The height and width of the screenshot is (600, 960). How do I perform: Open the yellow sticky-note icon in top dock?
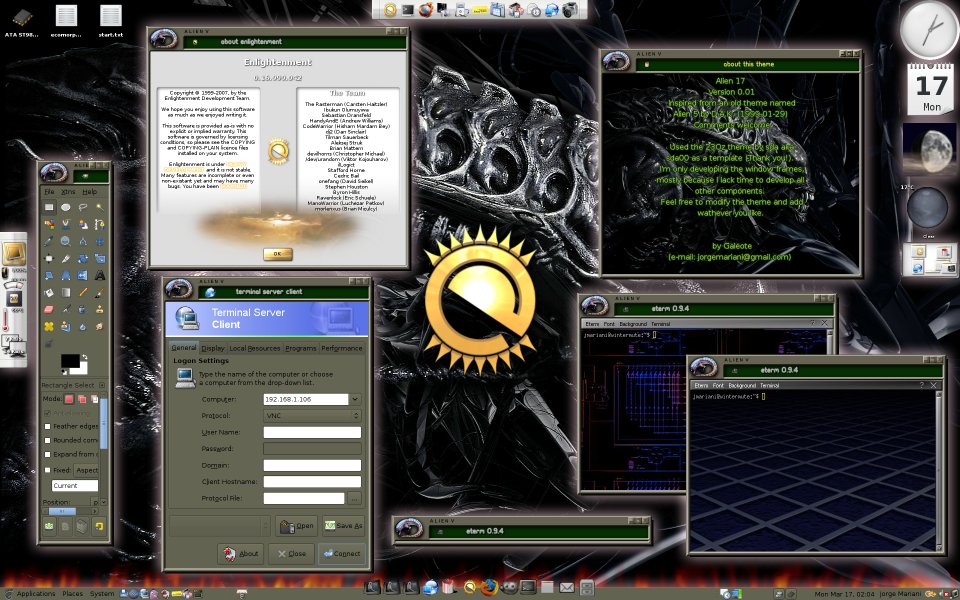pos(480,10)
